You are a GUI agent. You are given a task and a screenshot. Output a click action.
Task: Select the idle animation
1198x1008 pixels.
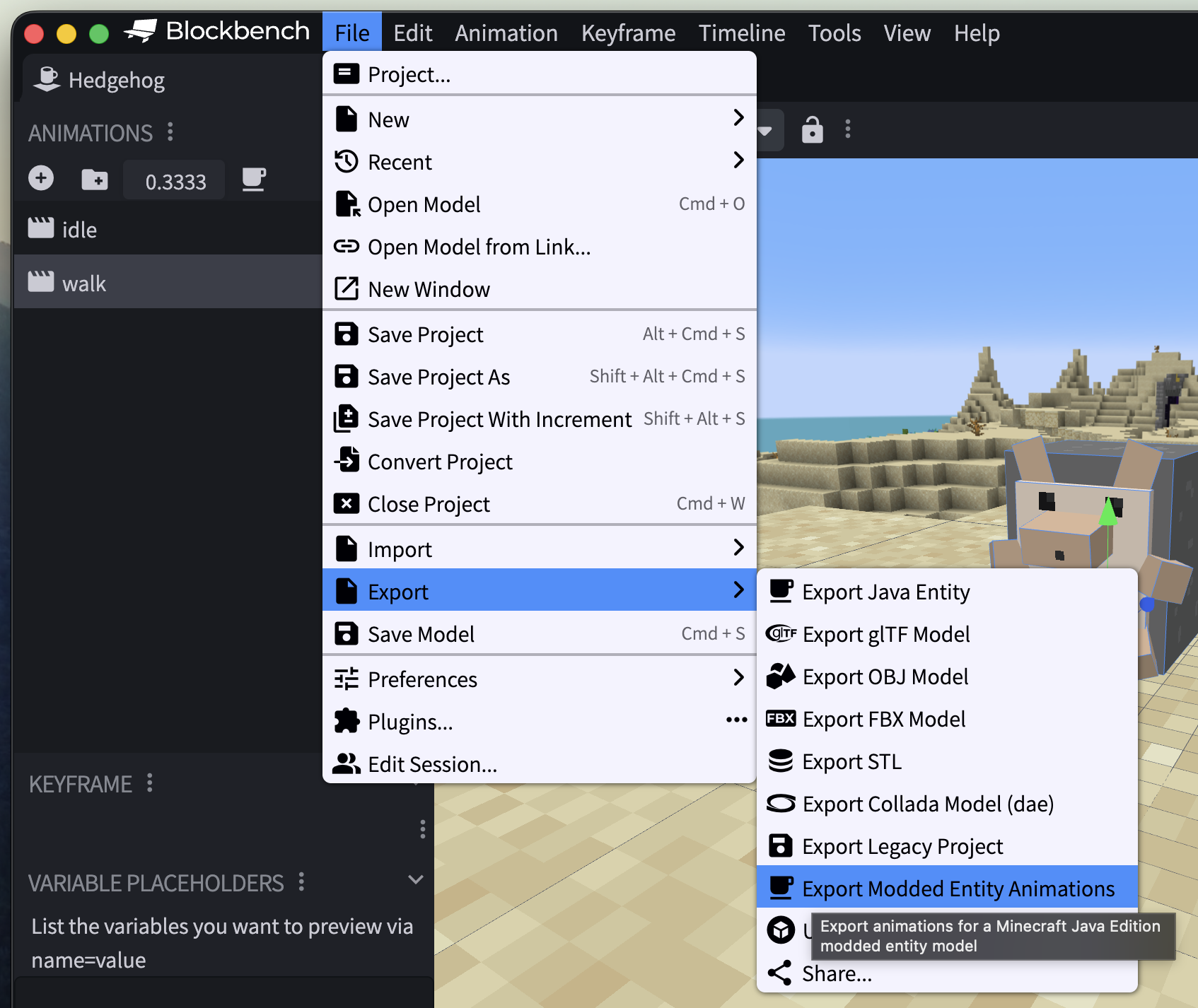78,228
